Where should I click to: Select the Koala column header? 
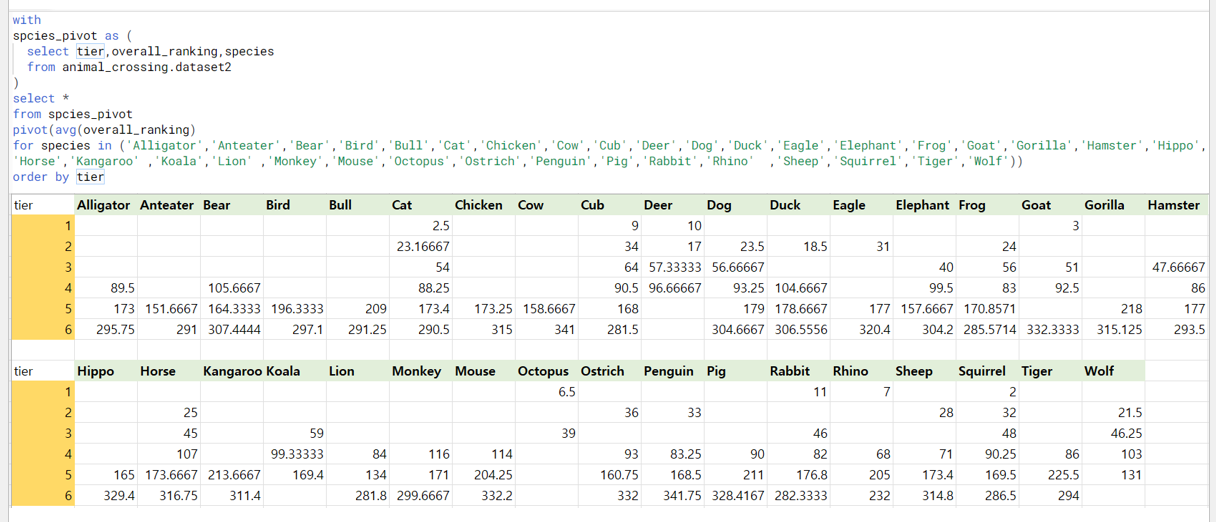[x=282, y=371]
